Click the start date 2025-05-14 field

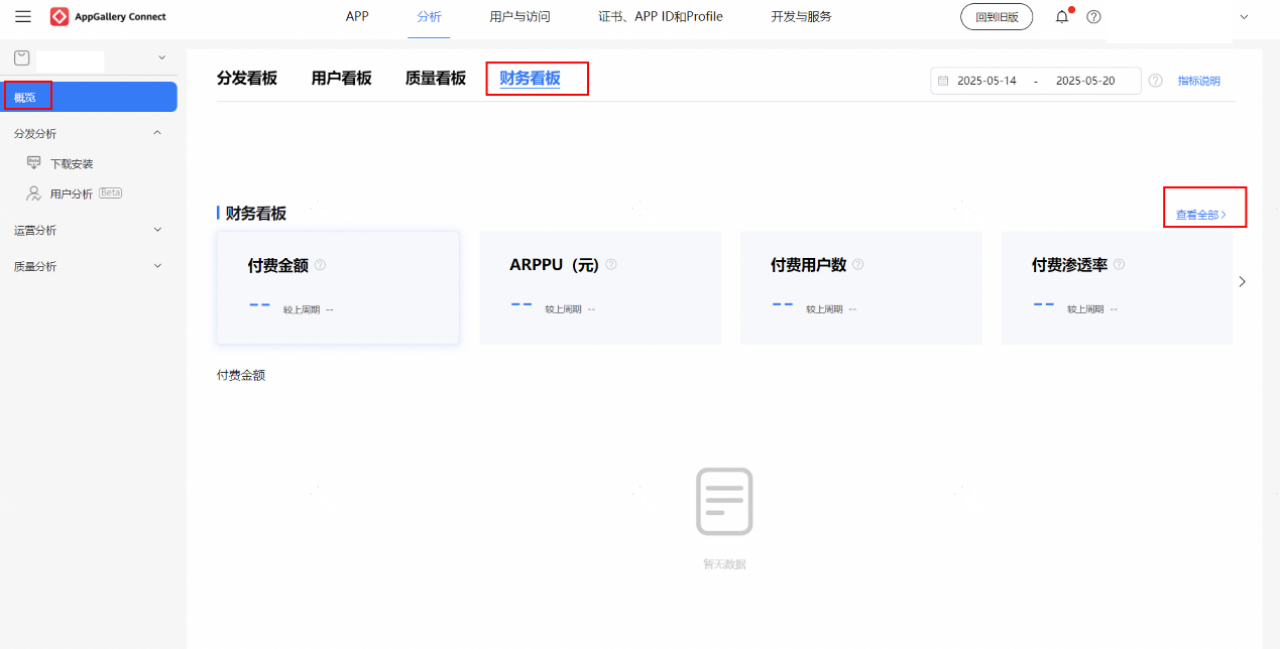986,81
